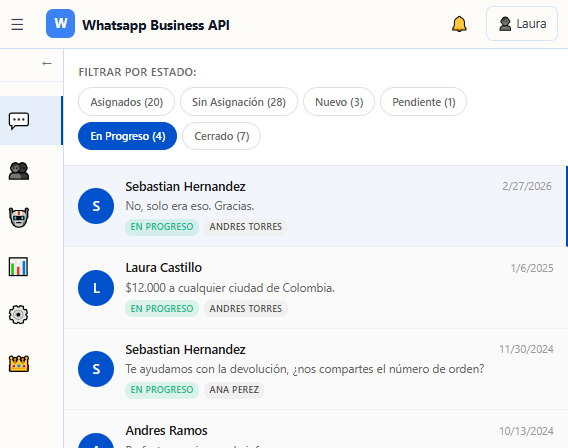The image size is (568, 448).
Task: Open the hamburger menu
Action: [17, 24]
